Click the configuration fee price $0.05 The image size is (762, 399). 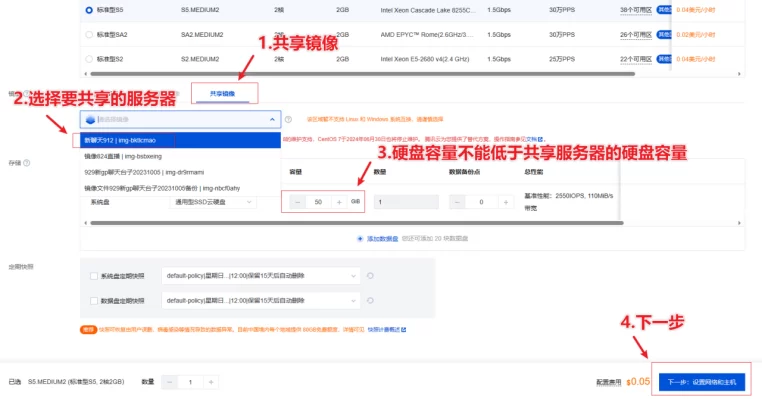638,382
